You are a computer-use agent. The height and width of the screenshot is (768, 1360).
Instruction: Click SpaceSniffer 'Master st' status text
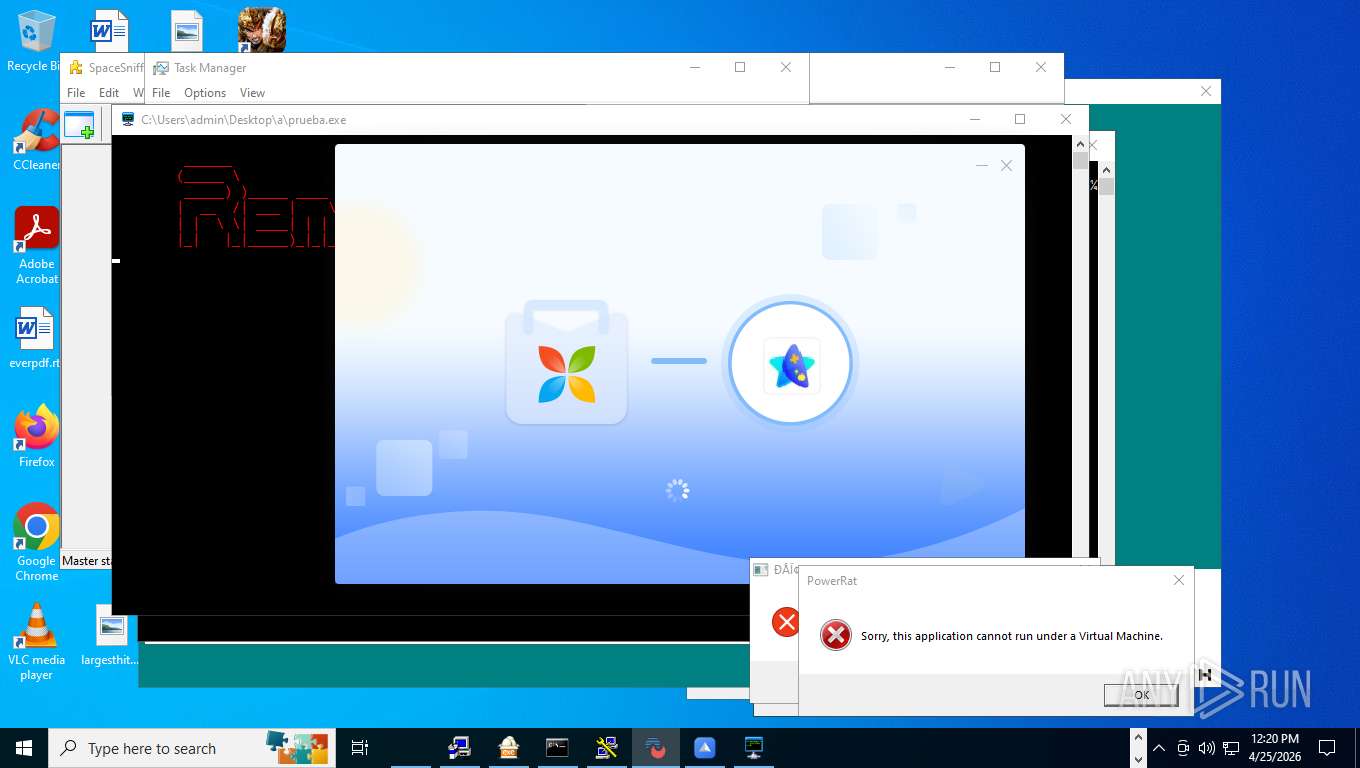click(87, 561)
